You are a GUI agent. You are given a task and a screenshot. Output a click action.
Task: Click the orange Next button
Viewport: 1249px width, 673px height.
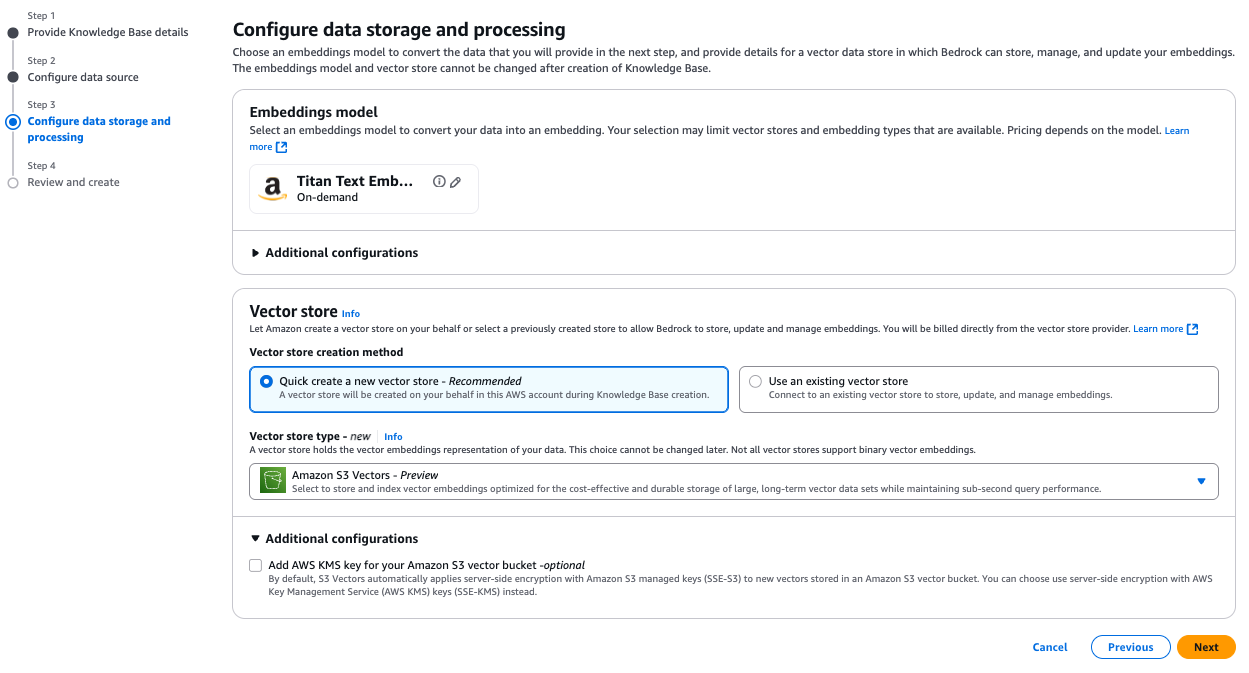[x=1206, y=647]
